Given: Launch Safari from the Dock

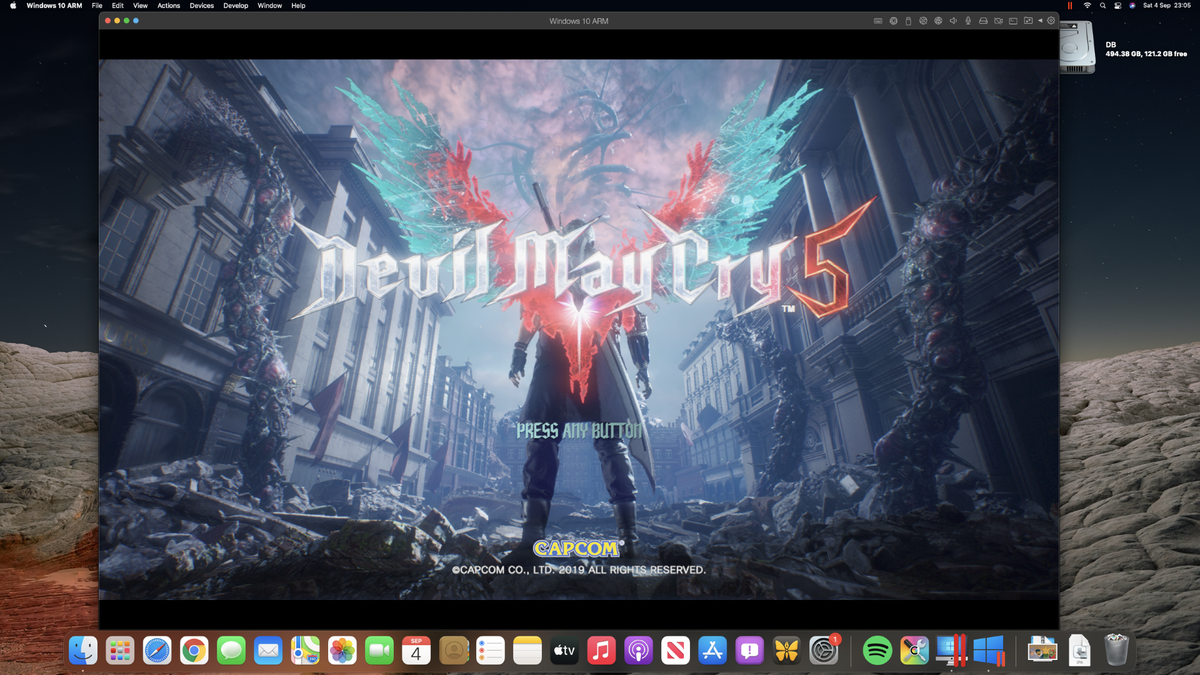Looking at the screenshot, I should 157,651.
